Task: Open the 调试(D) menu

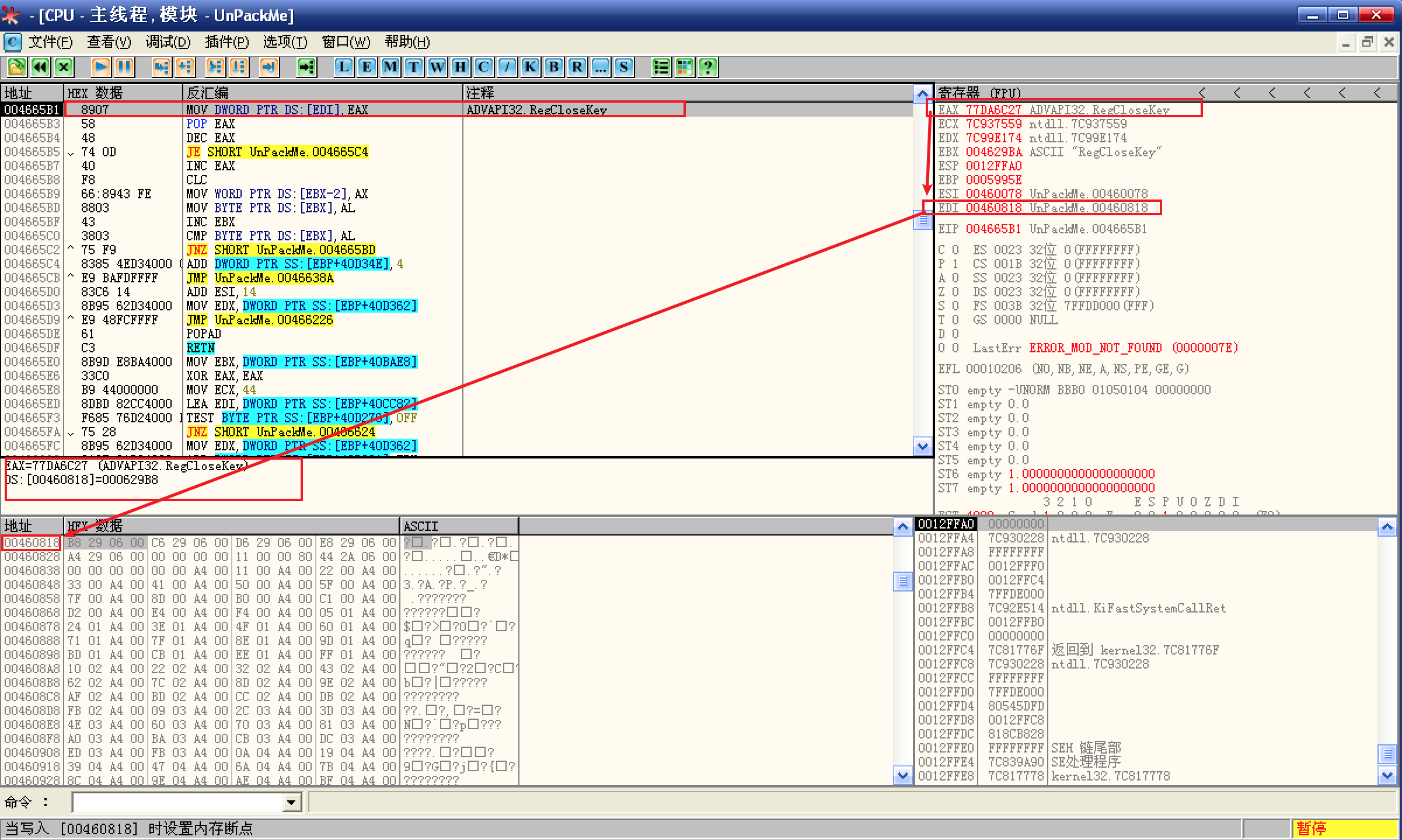Action: pos(168,42)
